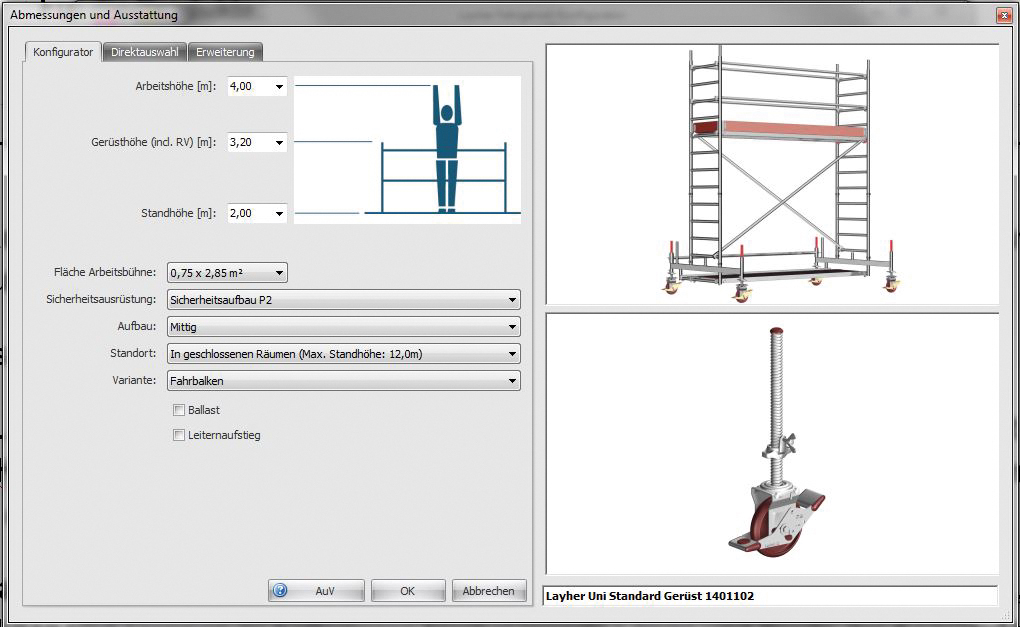Open the Aufbau dropdown set to Mittig
Viewport: 1020px width, 627px height.
tap(512, 327)
